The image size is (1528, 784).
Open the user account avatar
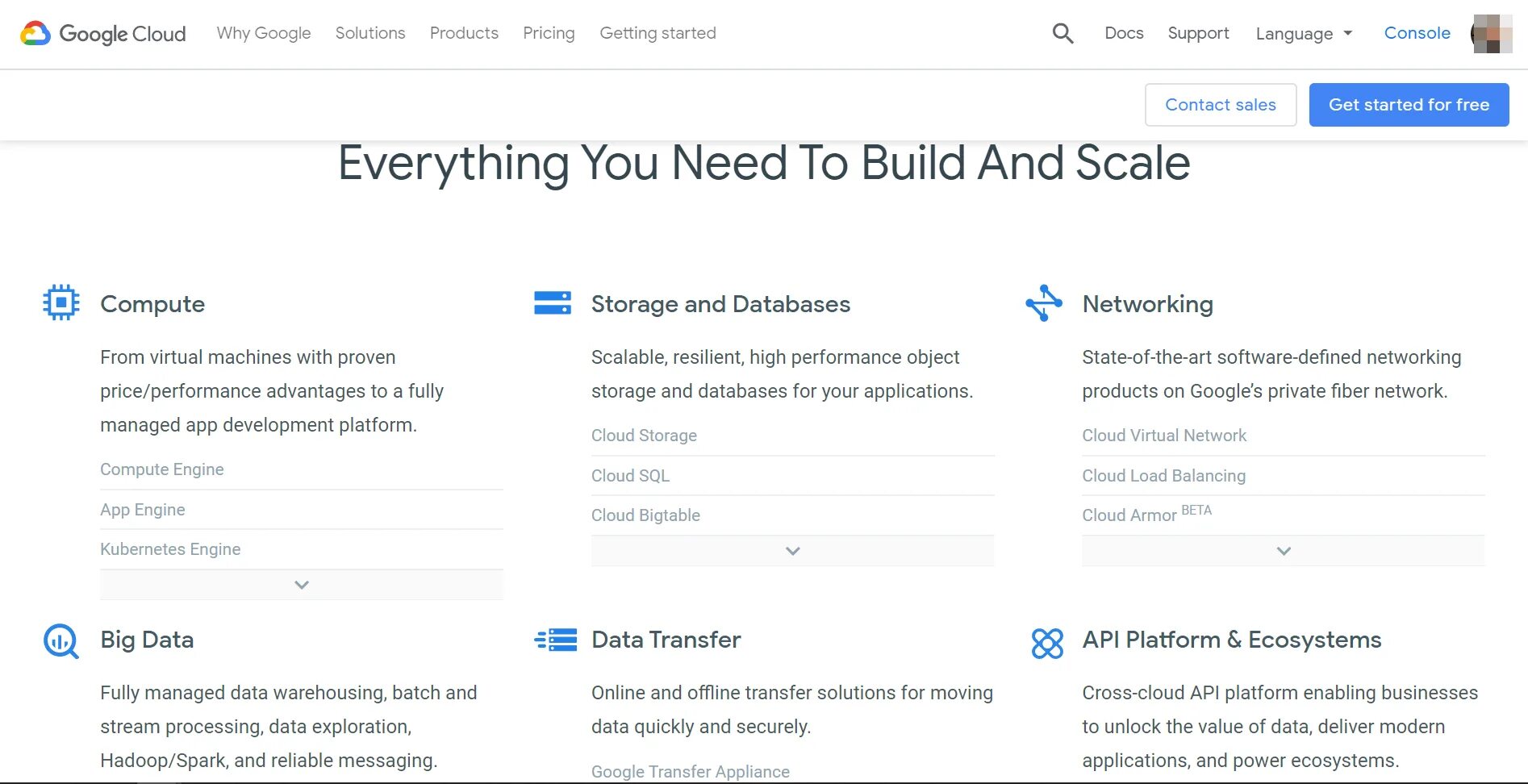[x=1491, y=34]
